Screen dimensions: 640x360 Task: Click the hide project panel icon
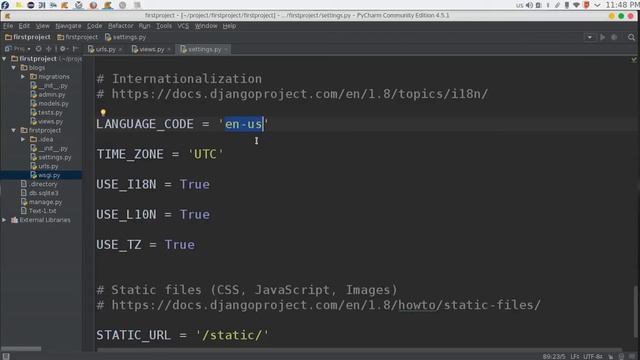[x=75, y=49]
